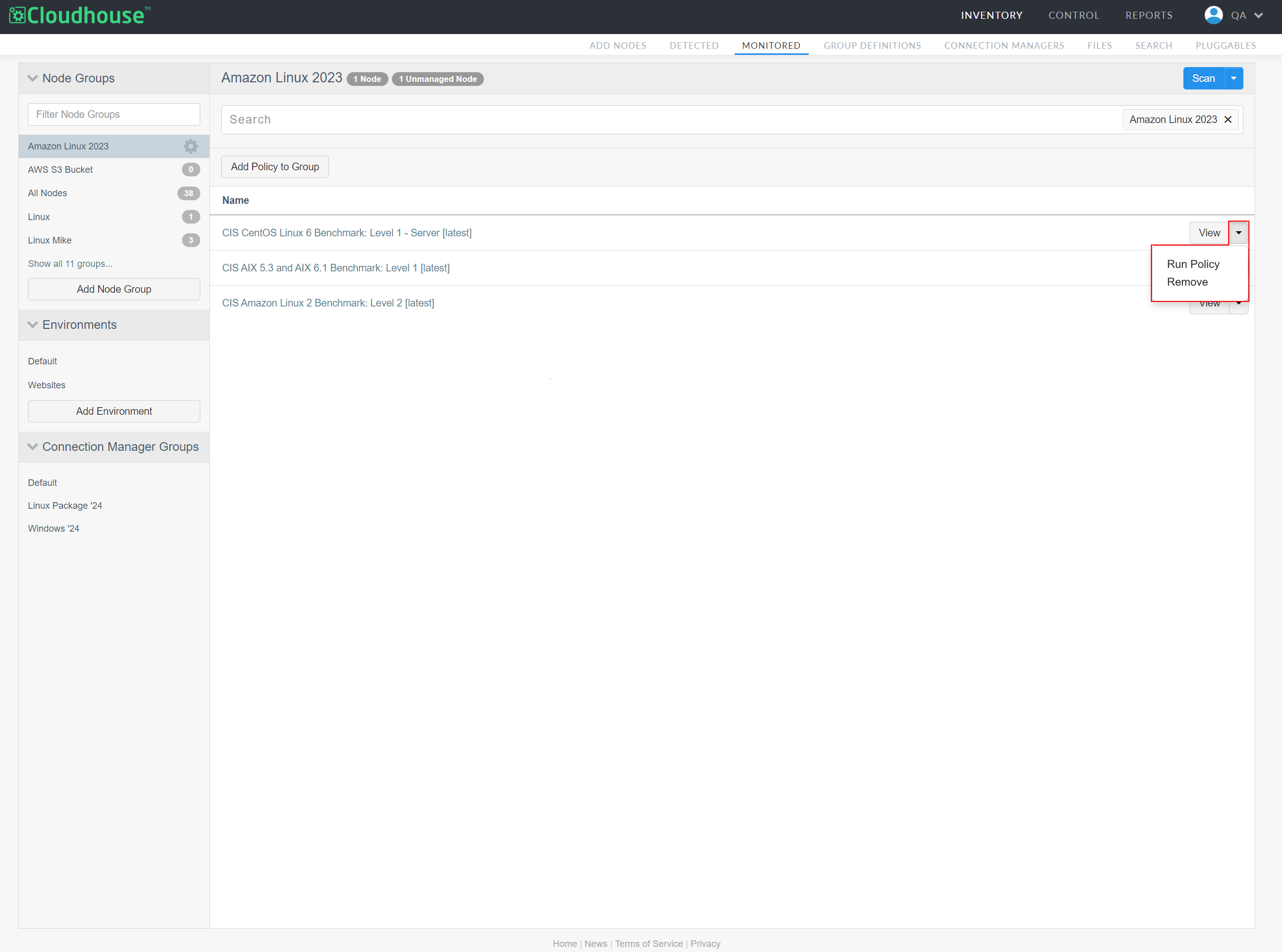This screenshot has width=1282, height=952.
Task: Open the Pluggables tab
Action: [1226, 46]
